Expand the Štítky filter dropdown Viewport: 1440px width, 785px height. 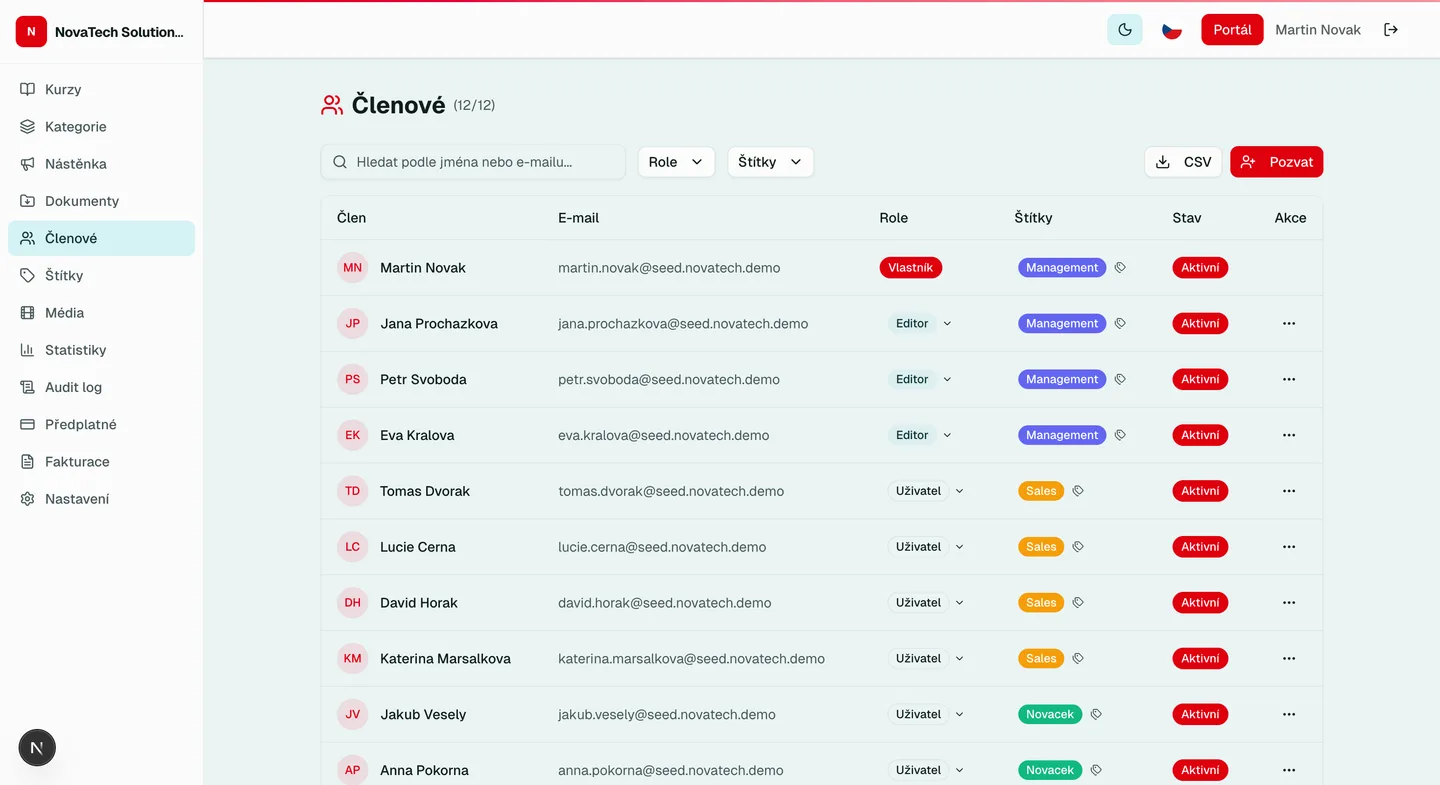click(x=770, y=162)
